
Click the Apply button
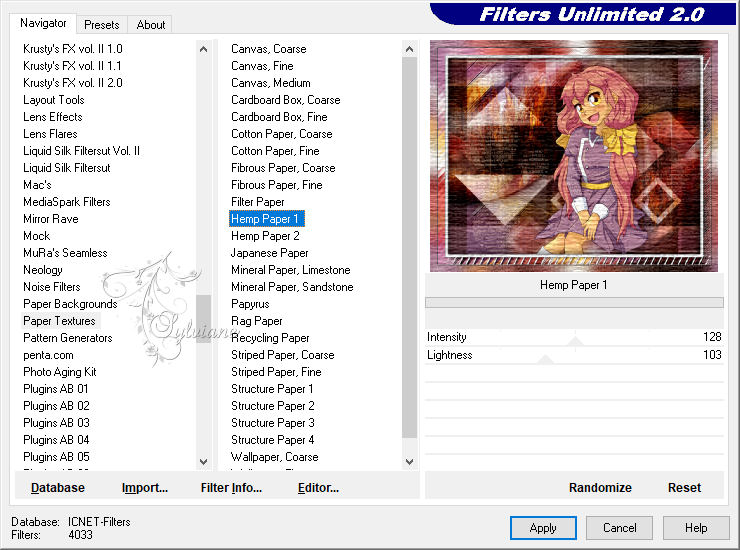tap(543, 528)
